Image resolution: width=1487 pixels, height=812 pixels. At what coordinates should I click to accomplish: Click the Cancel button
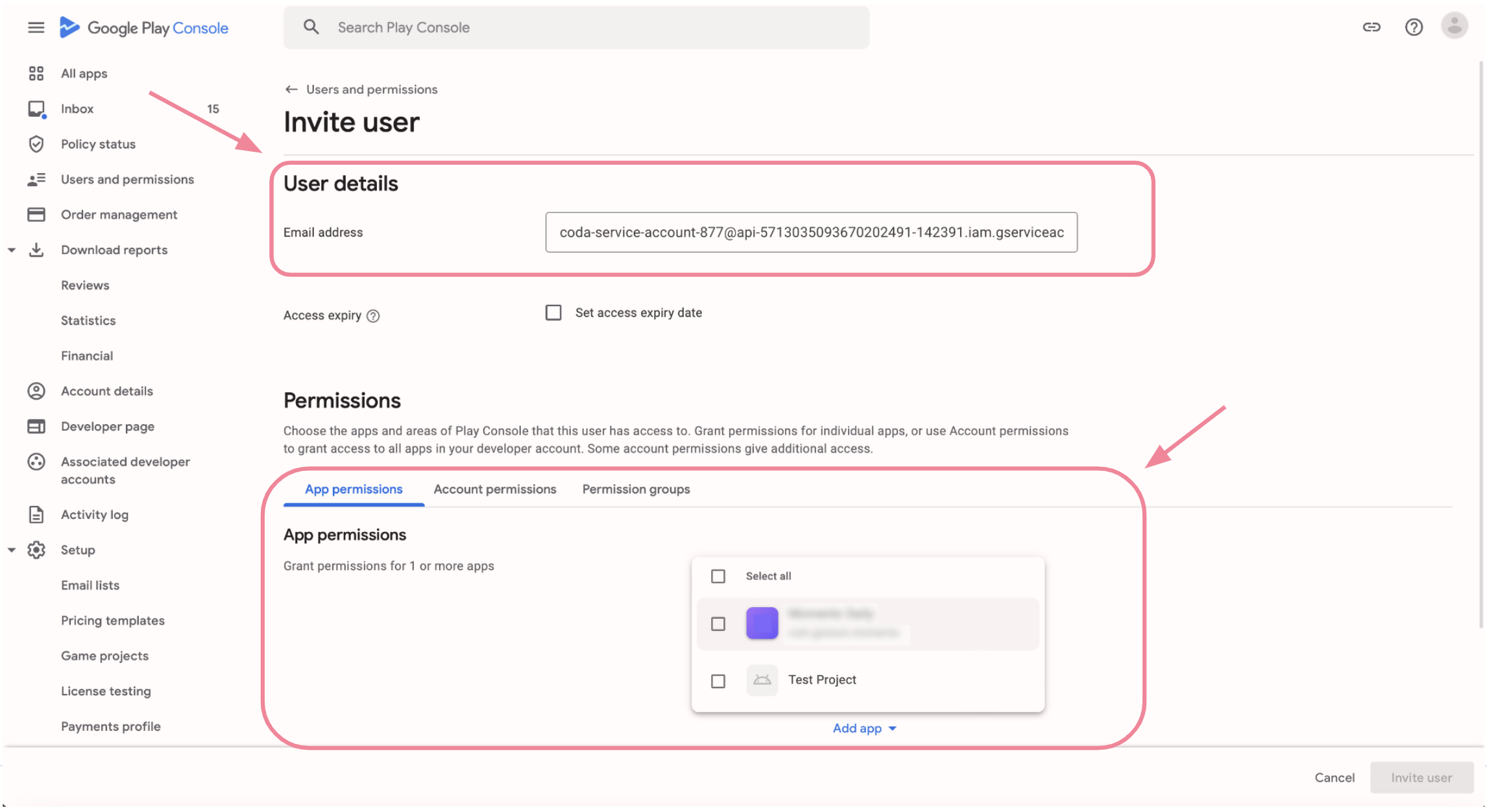coord(1335,777)
